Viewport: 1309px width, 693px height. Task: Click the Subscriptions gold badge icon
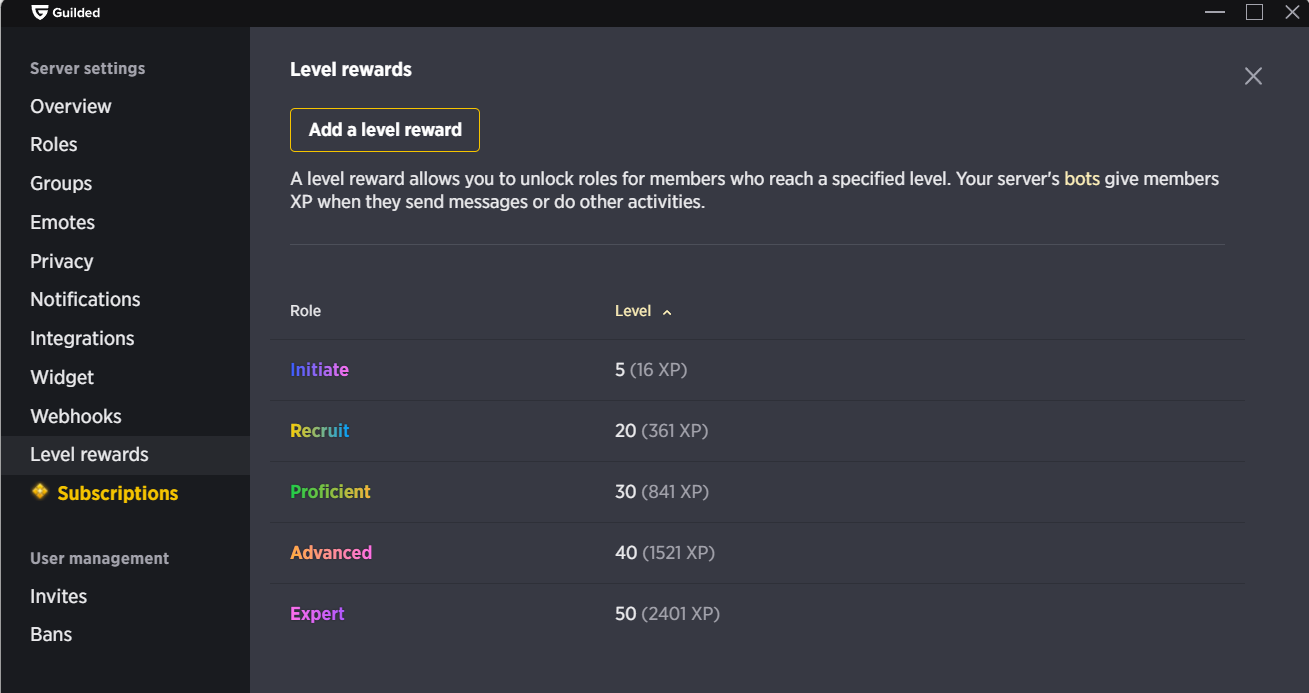[x=40, y=492]
